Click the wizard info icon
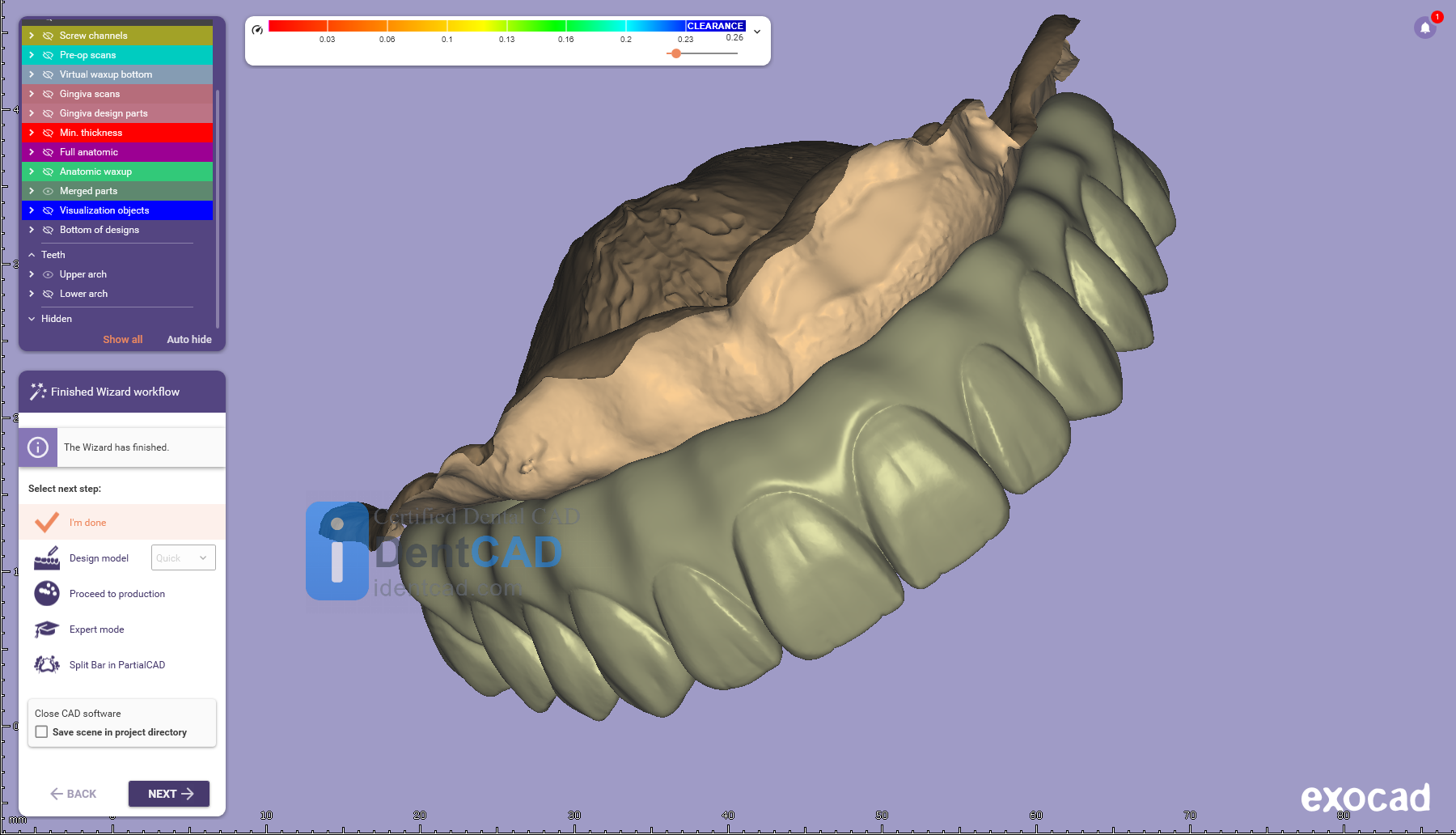1456x835 pixels. [38, 447]
